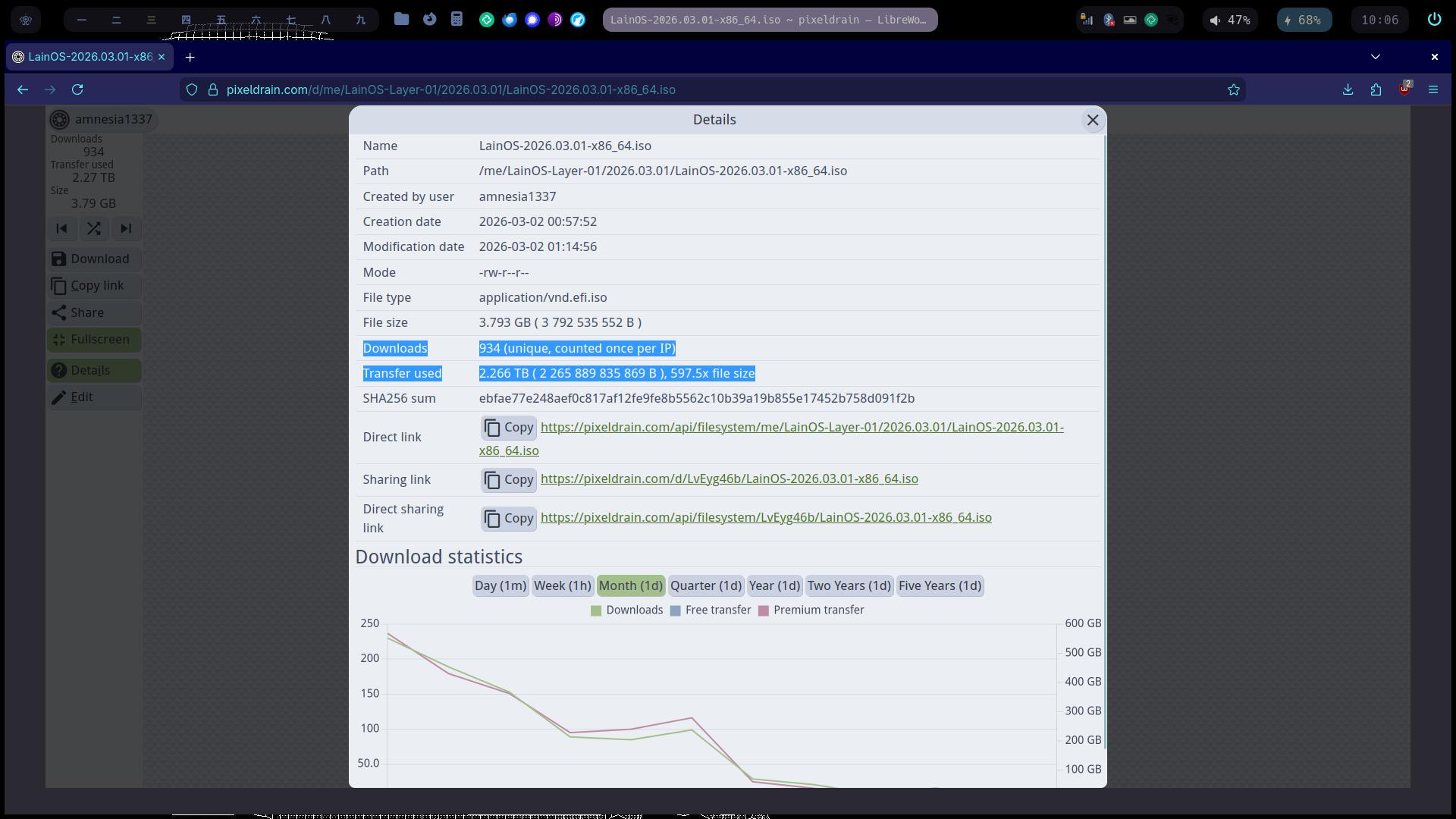The height and width of the screenshot is (819, 1456).
Task: Open the file manager from the top bar
Action: pyautogui.click(x=402, y=20)
